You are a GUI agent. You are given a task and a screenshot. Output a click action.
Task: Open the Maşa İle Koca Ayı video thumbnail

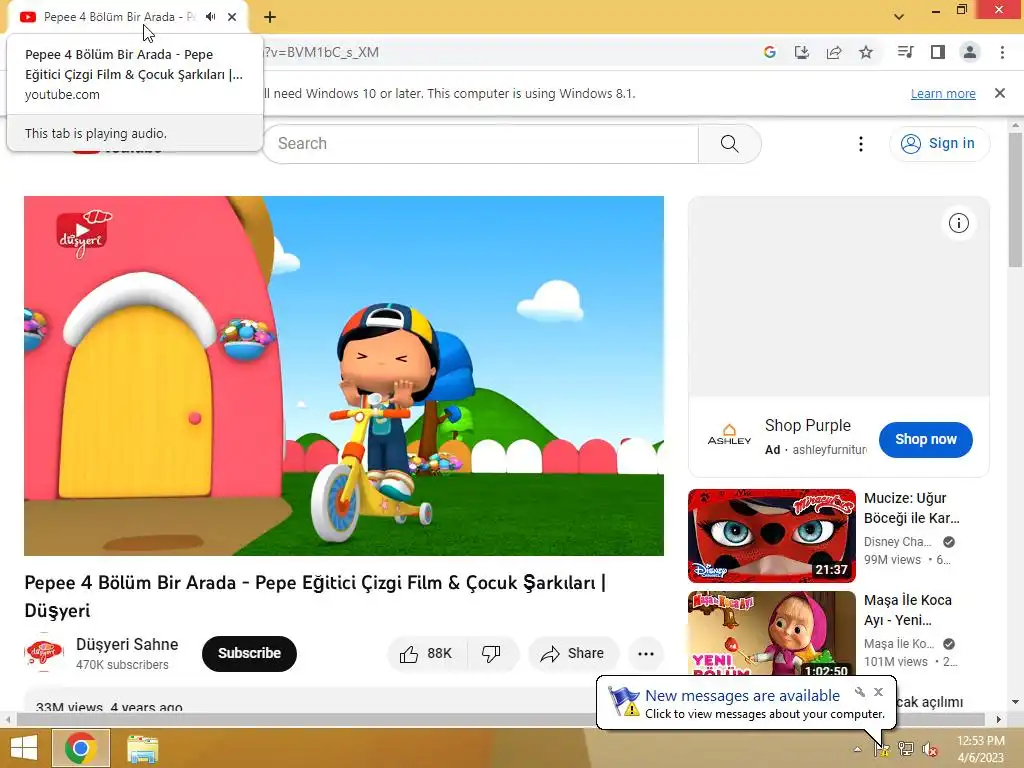tap(772, 633)
